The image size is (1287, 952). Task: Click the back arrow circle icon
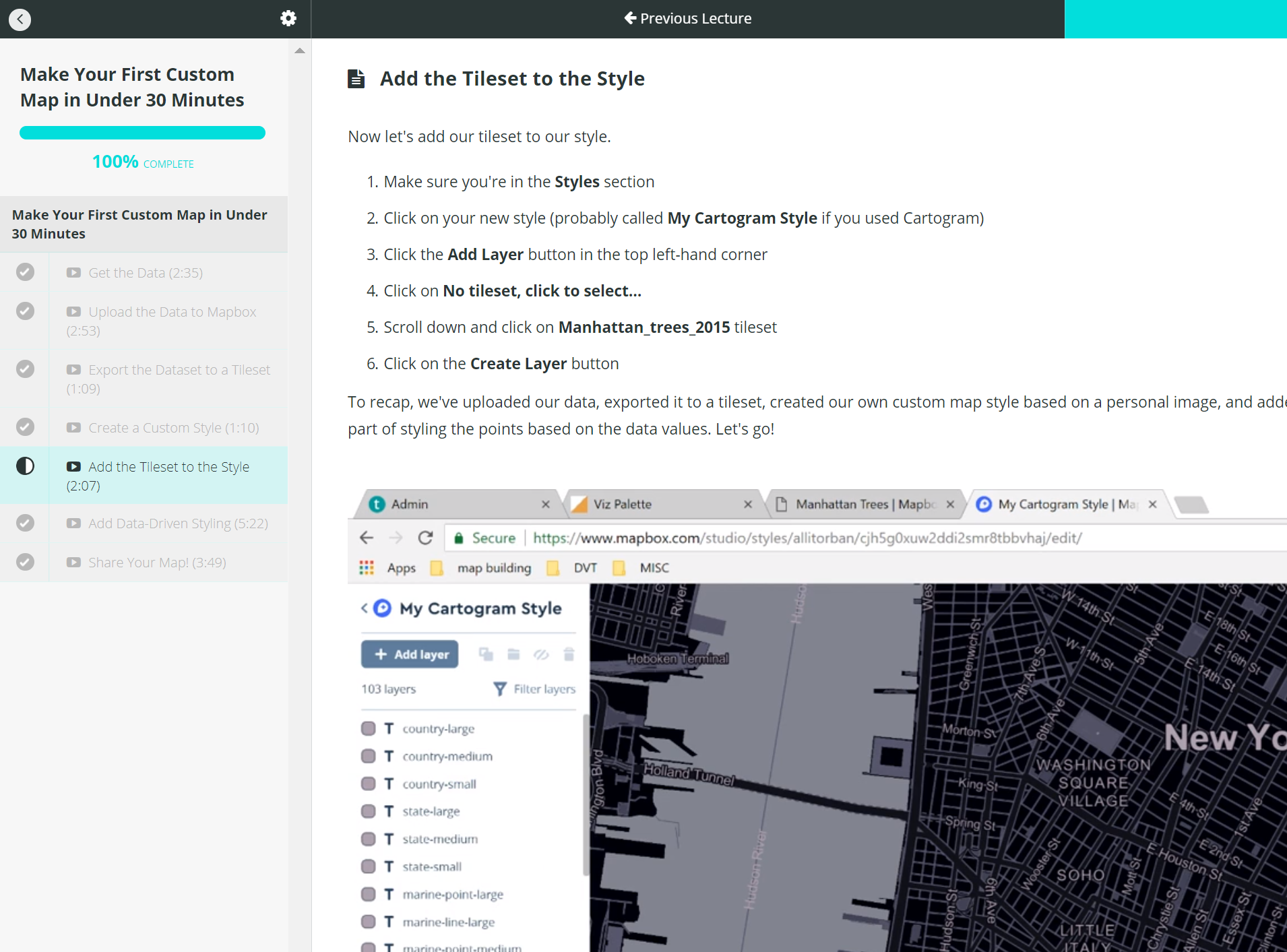(x=20, y=19)
